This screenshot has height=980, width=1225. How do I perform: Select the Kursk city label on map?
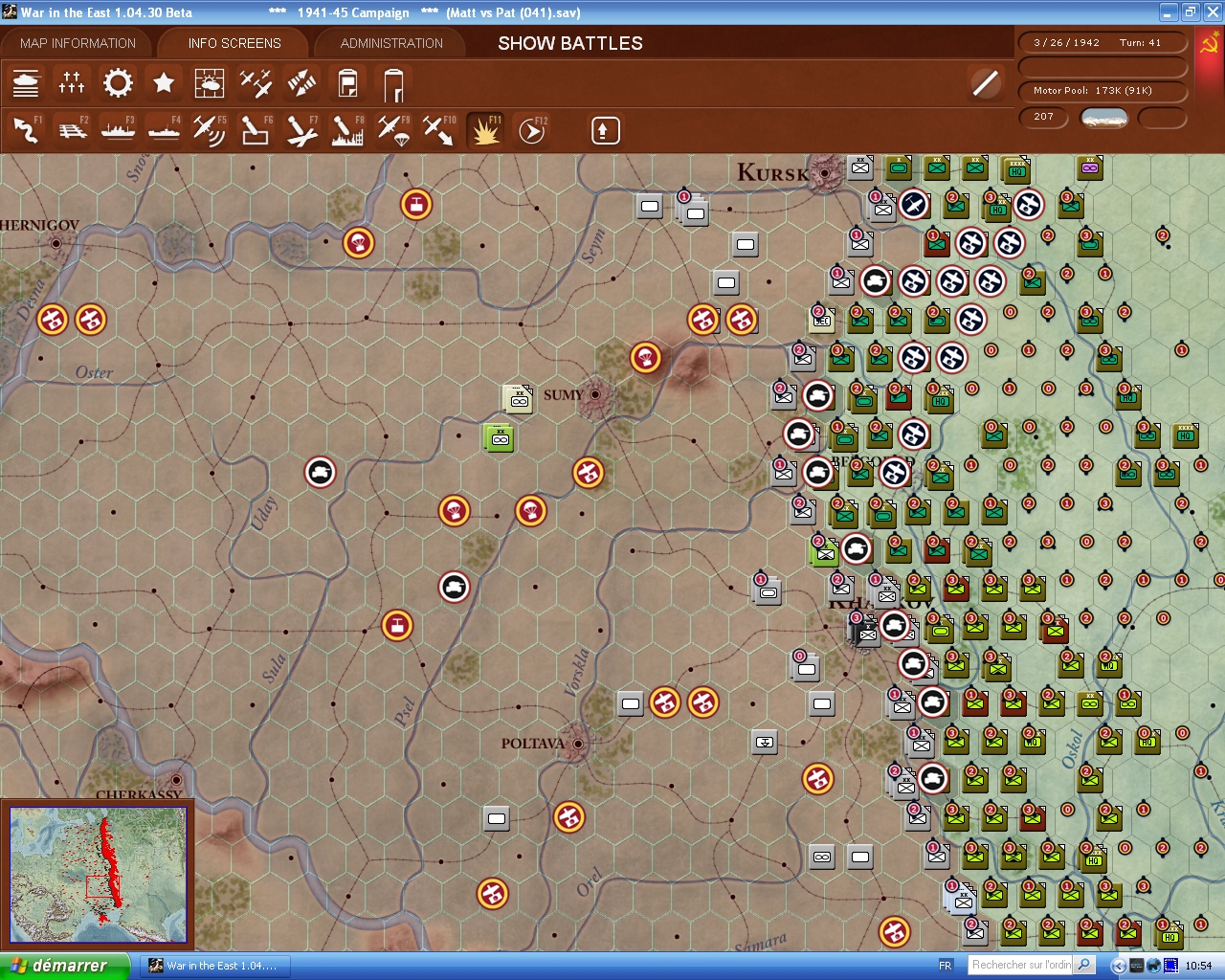pos(773,173)
